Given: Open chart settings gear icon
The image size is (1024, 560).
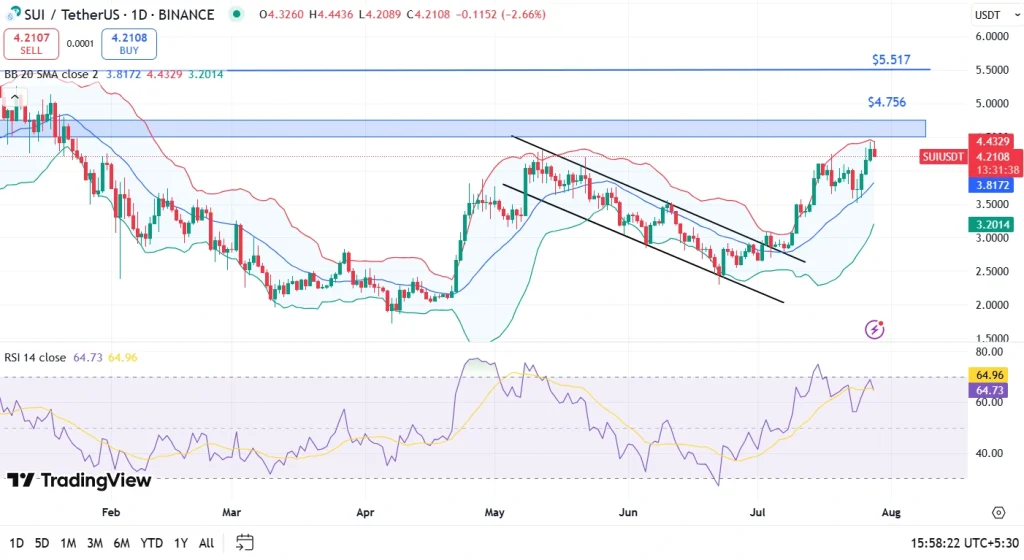Looking at the screenshot, I should (x=998, y=513).
